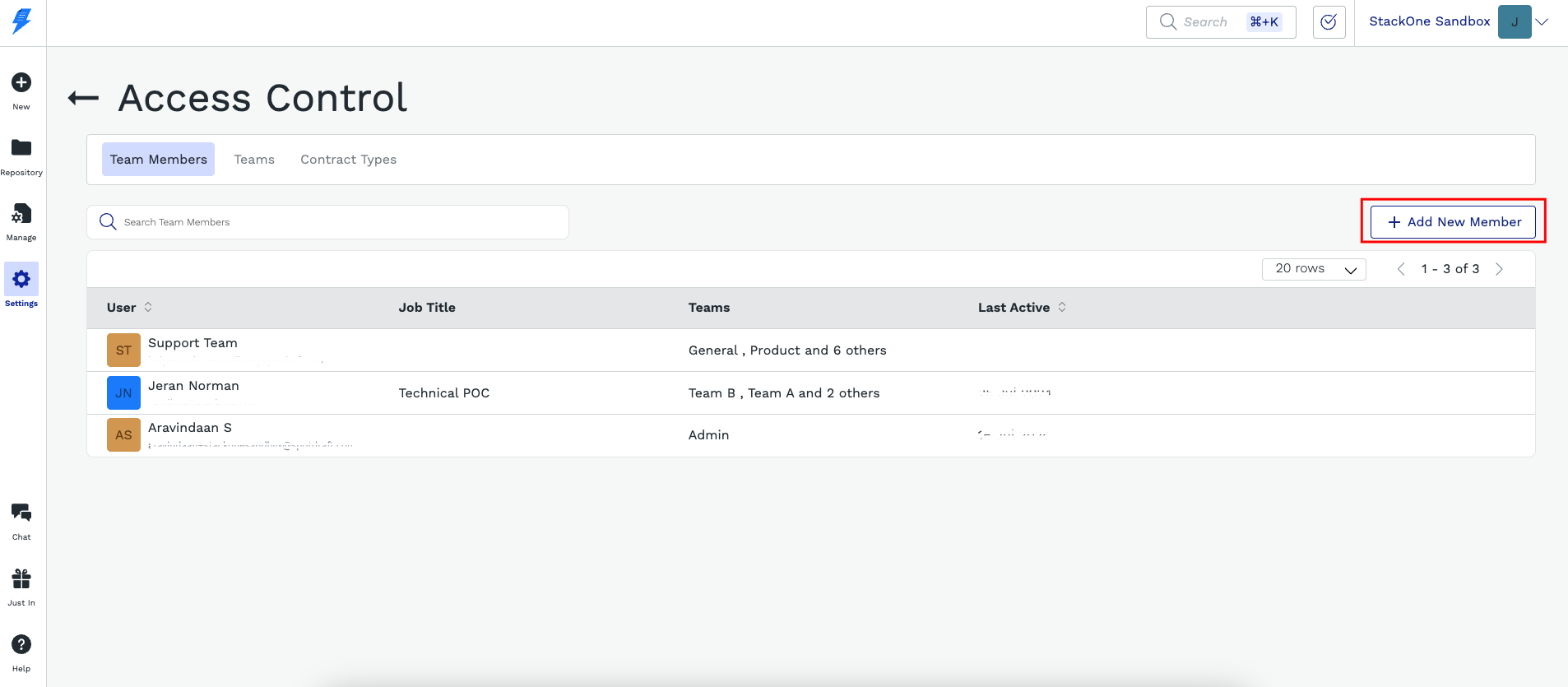Viewport: 1568px width, 687px height.
Task: Switch to the Team Members tab
Action: pyautogui.click(x=159, y=160)
